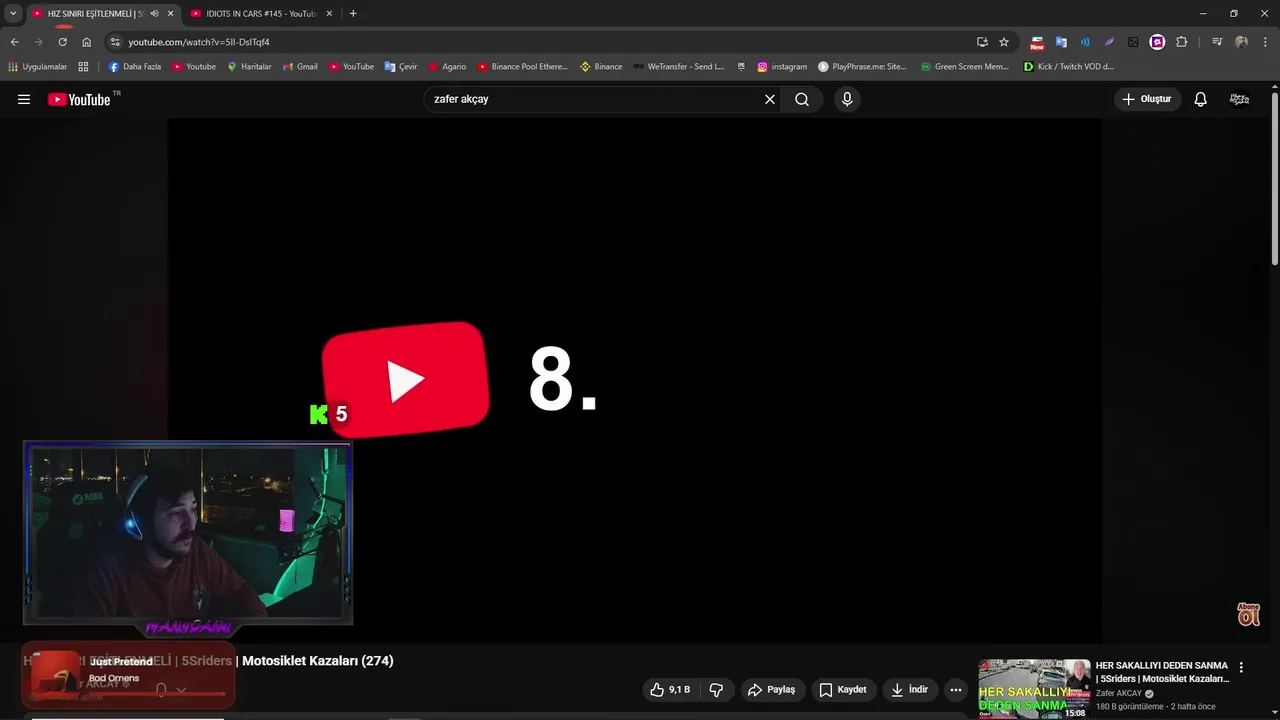Click the video title Motosiklet Kazaları (274)
Image resolution: width=1280 pixels, height=720 pixels.
(x=318, y=661)
